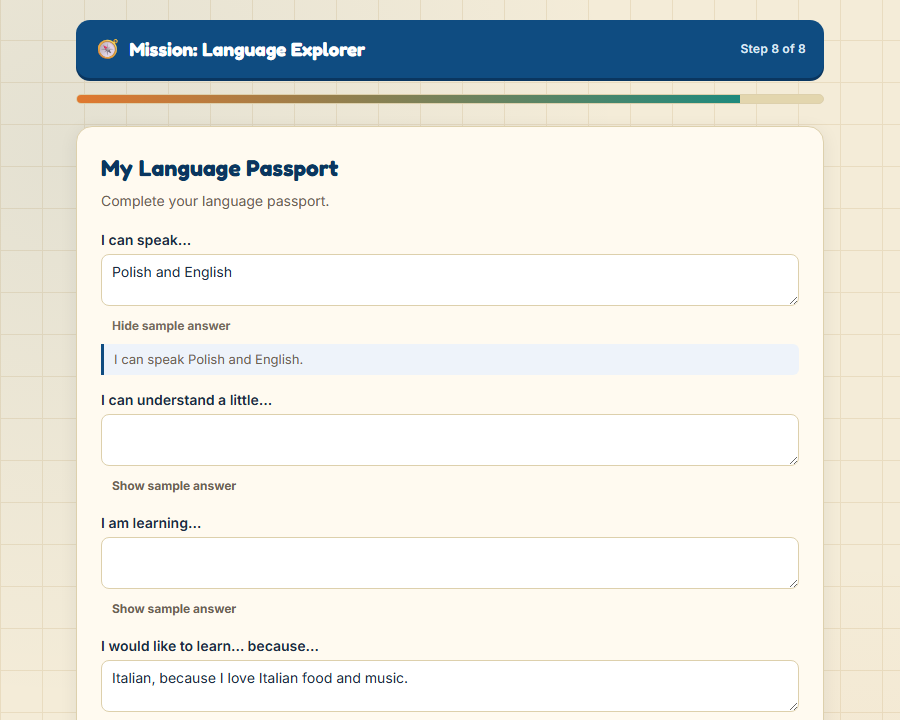This screenshot has height=720, width=900.
Task: Click the 'My Language Passport' heading
Action: click(x=219, y=169)
